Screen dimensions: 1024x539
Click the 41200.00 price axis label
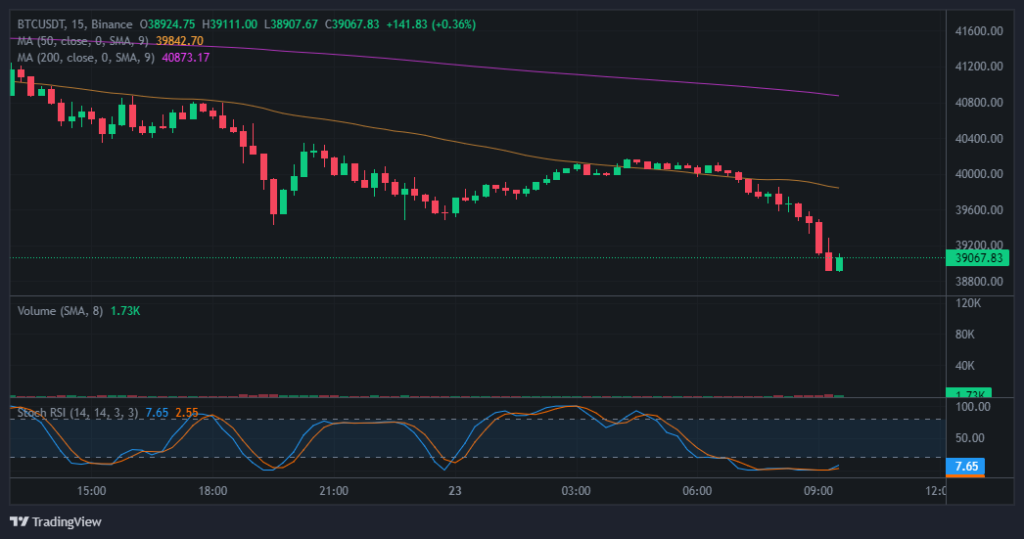[x=978, y=66]
